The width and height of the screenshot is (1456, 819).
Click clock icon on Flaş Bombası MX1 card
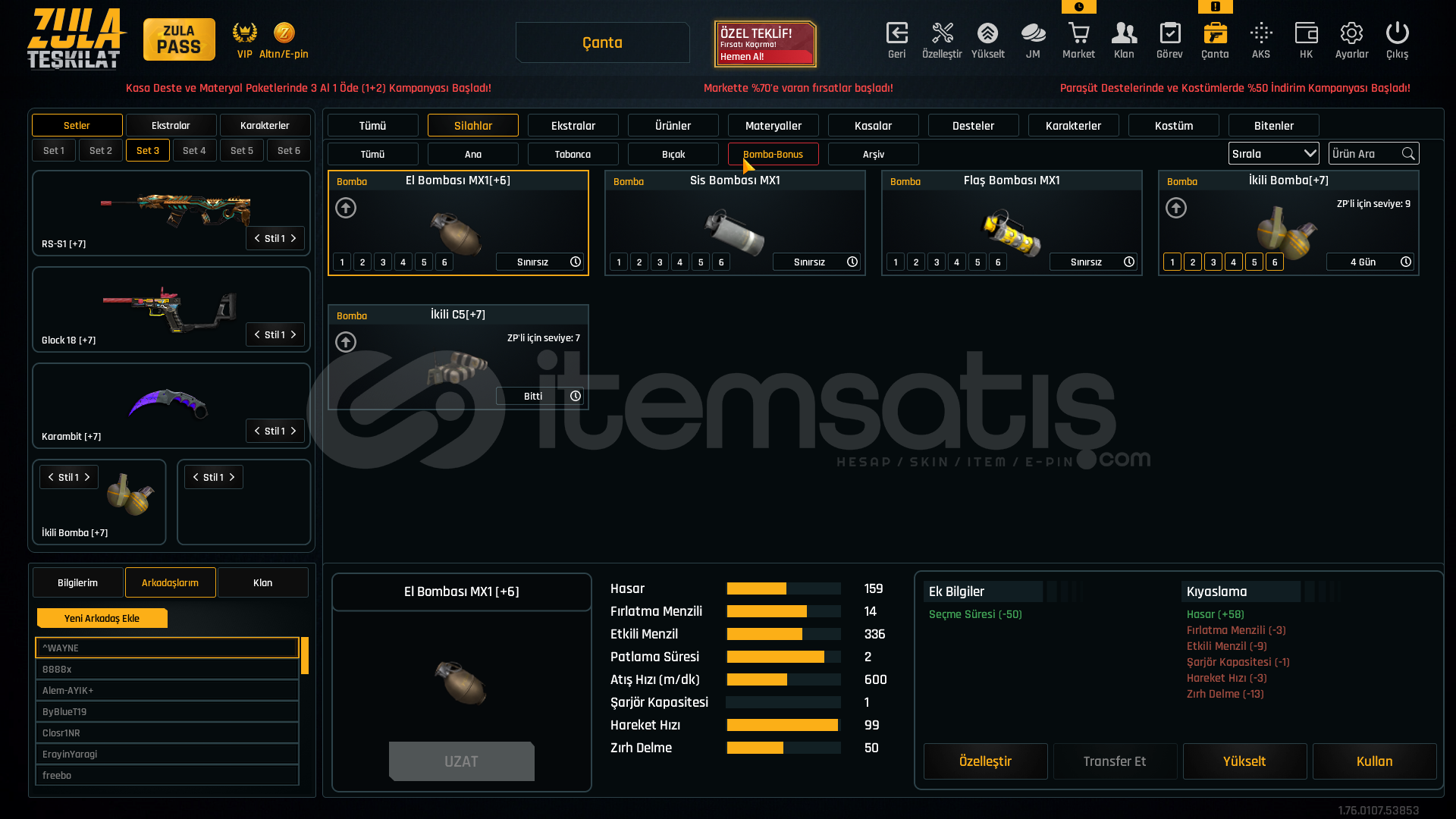[1129, 262]
